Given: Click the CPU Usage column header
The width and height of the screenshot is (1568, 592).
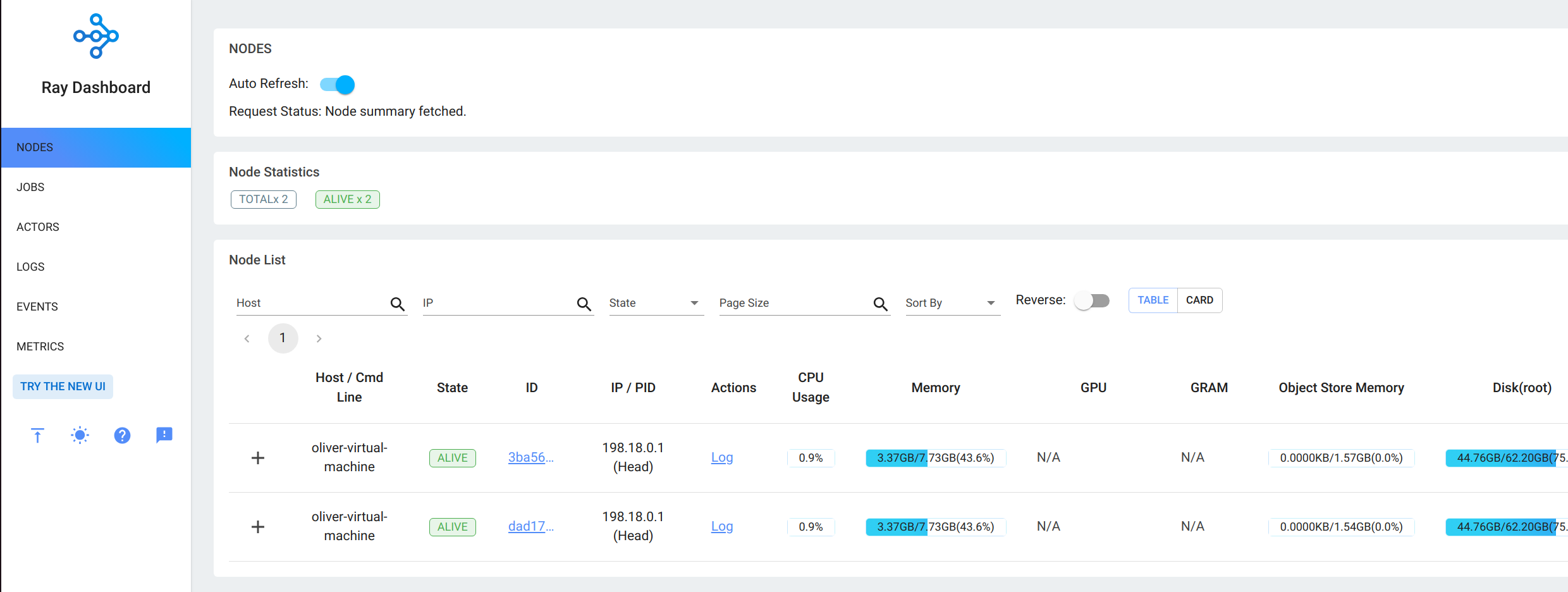Looking at the screenshot, I should coord(811,387).
